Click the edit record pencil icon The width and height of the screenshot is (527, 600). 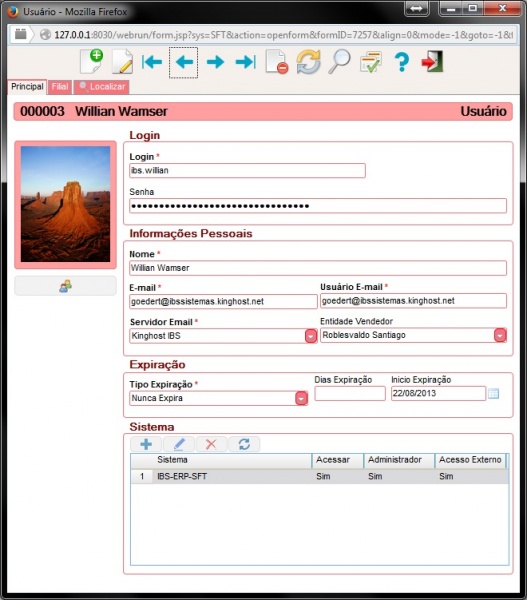click(122, 61)
